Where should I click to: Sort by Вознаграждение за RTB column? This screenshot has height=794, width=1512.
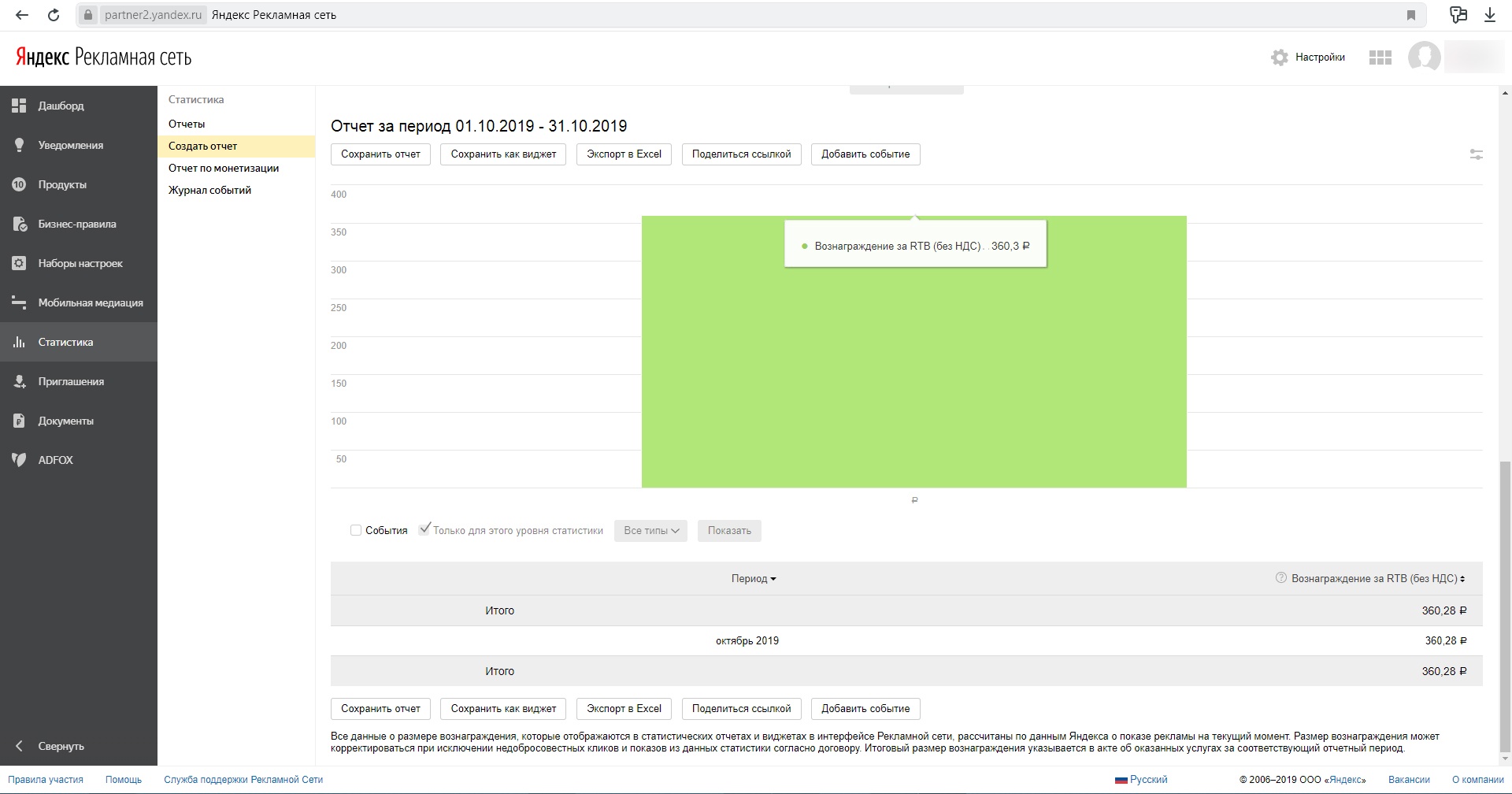[1378, 579]
